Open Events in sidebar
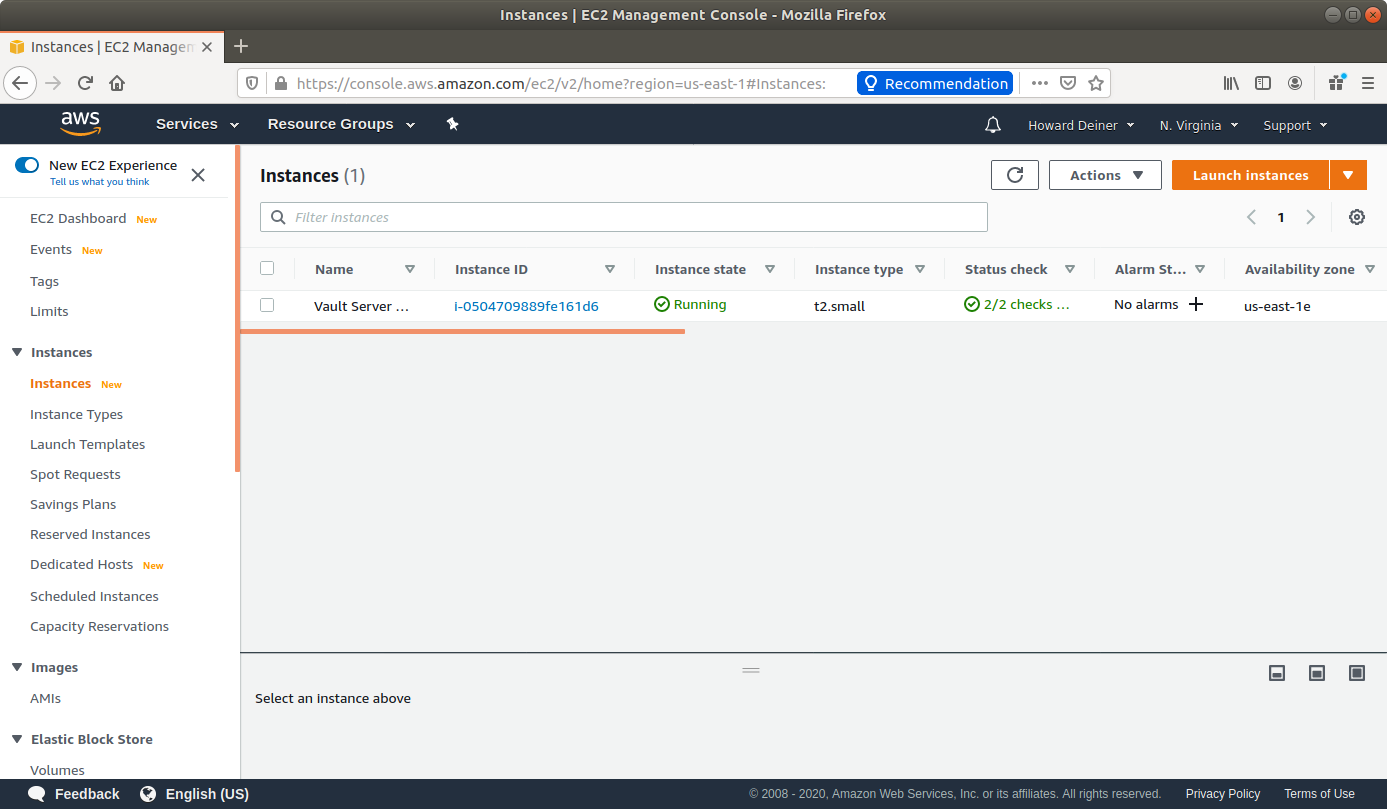1387x809 pixels. (x=51, y=249)
